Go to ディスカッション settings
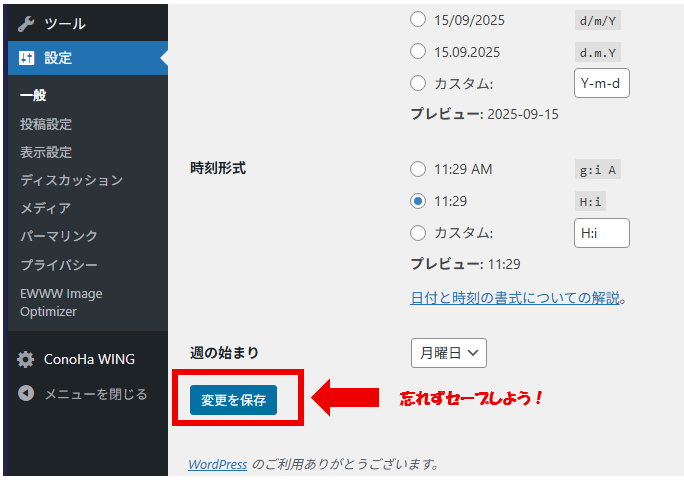The height and width of the screenshot is (482, 684). pyautogui.click(x=71, y=180)
